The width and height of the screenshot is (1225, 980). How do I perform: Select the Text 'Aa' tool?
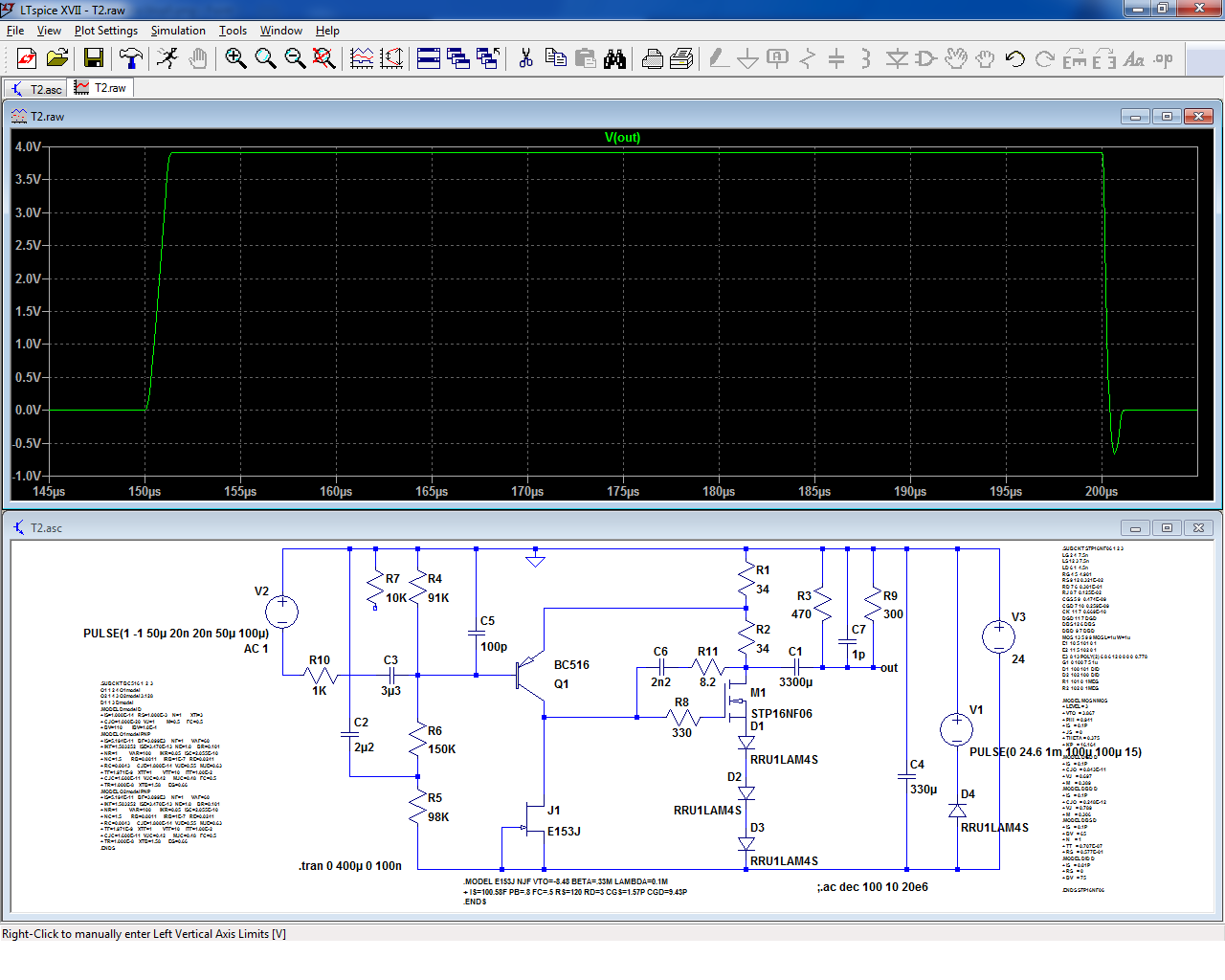coord(1134,59)
